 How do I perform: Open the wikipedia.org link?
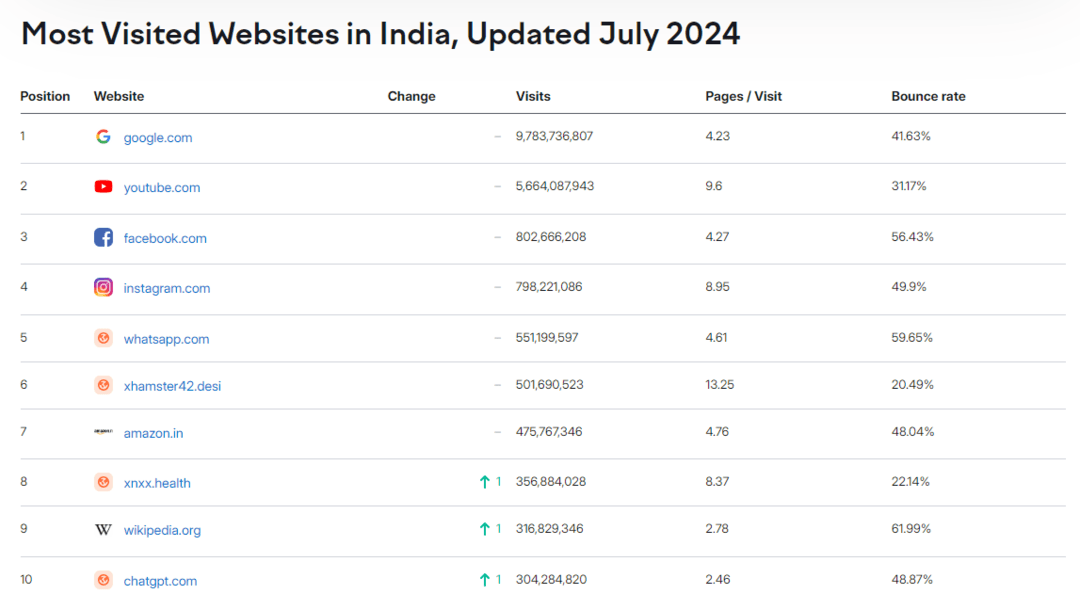tap(162, 531)
